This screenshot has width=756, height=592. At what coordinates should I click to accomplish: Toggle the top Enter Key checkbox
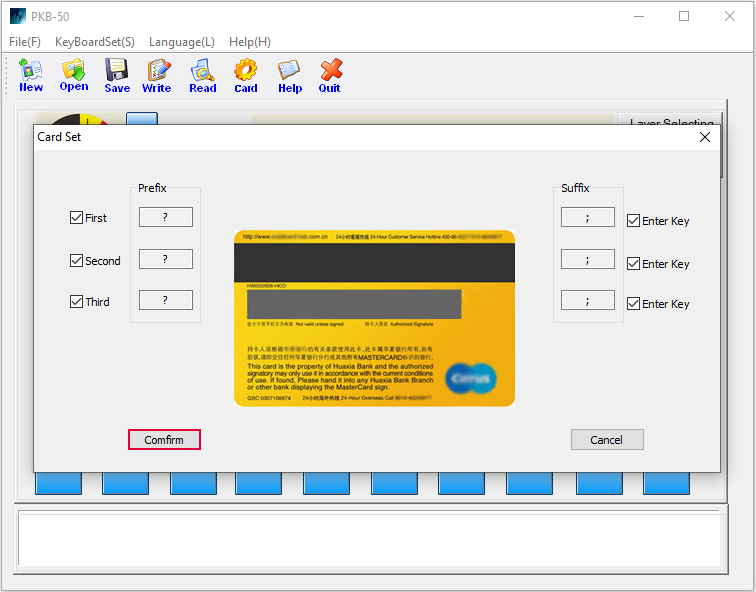click(x=633, y=221)
